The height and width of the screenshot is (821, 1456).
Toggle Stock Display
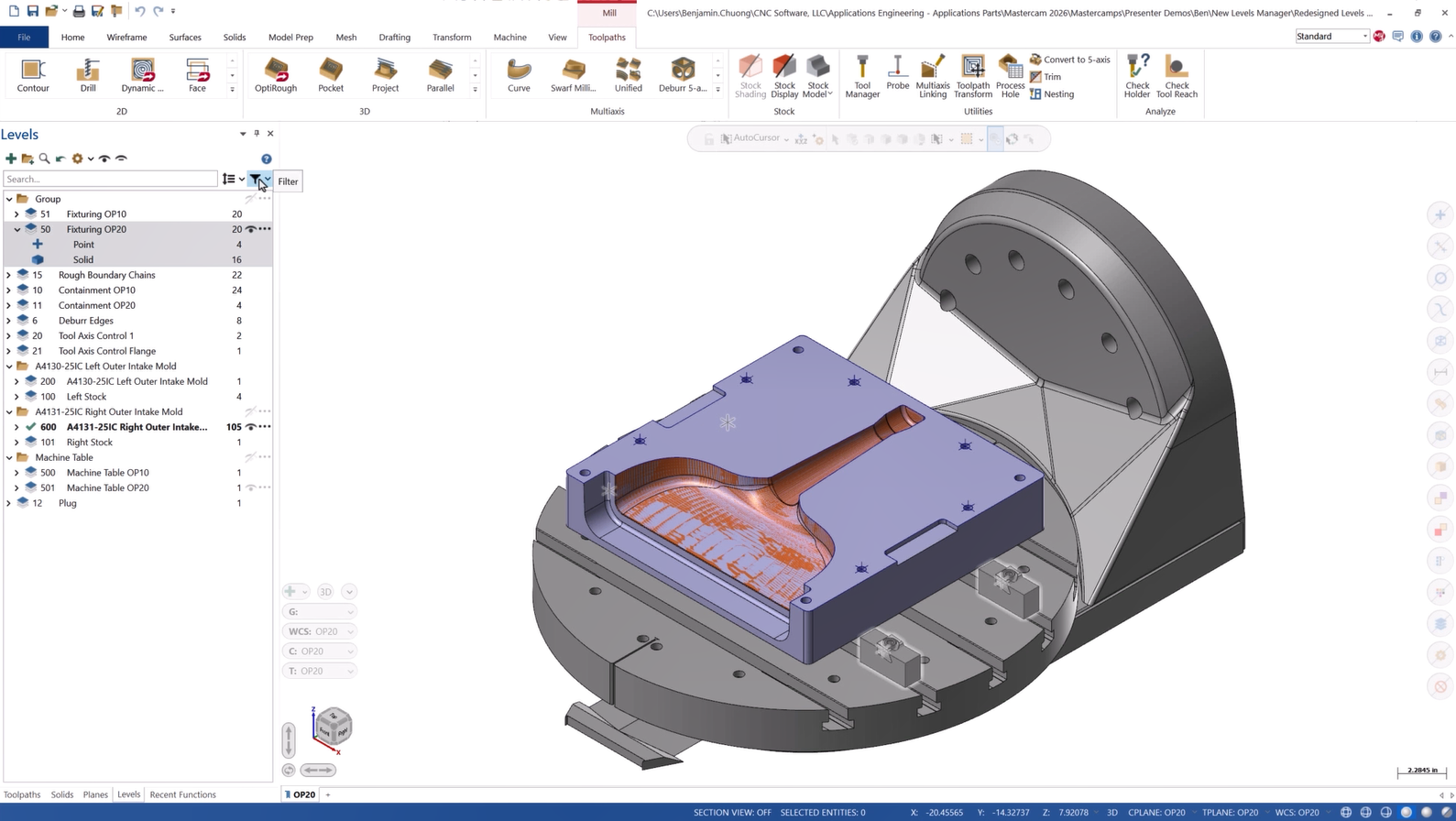point(784,76)
